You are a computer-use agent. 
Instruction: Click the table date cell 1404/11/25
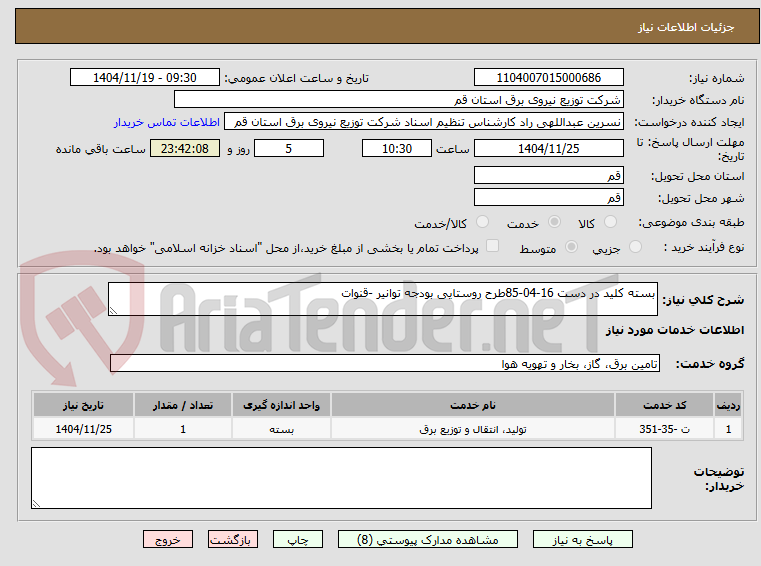83,429
